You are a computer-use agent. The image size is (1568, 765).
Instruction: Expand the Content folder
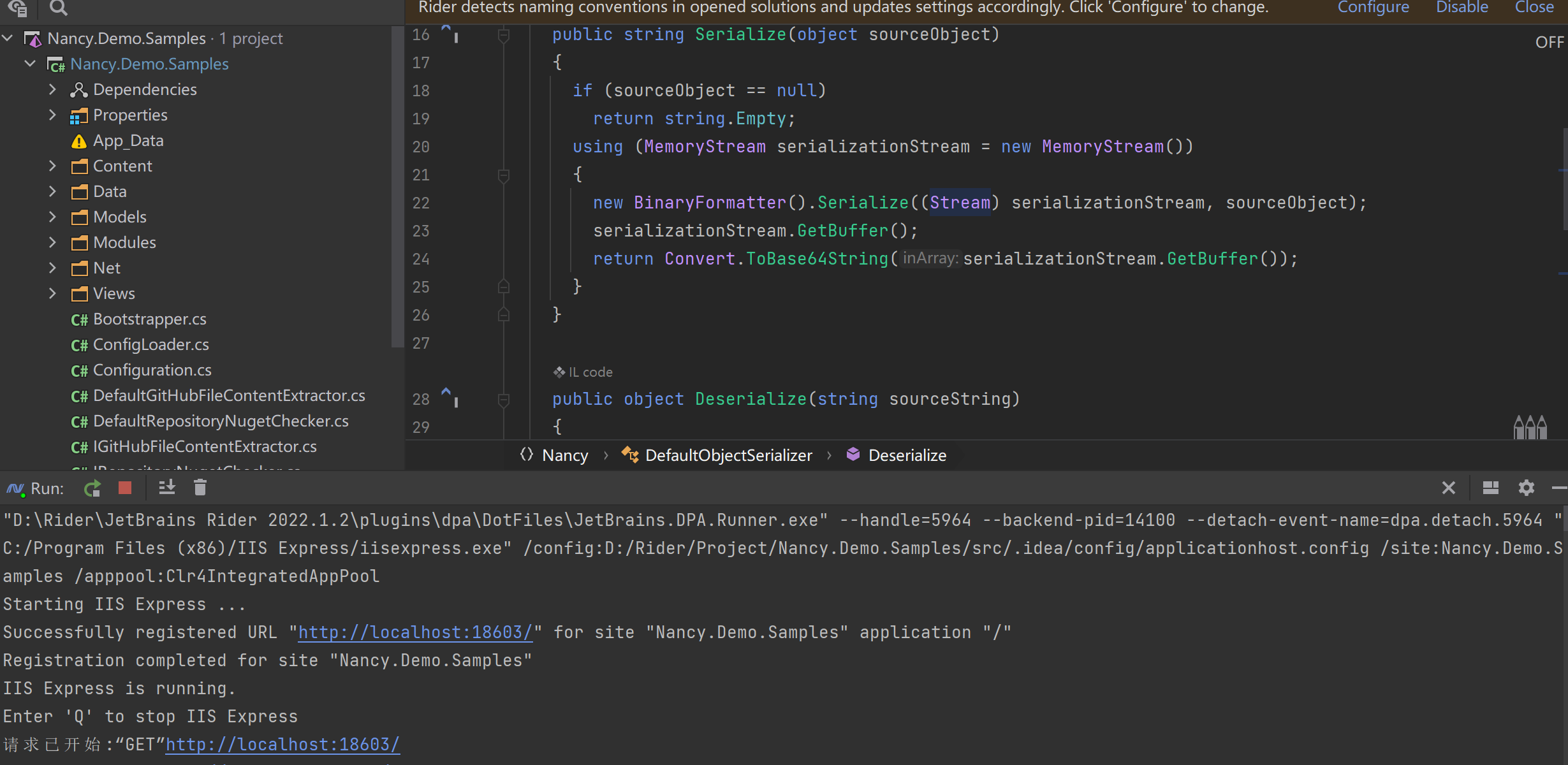coord(52,166)
